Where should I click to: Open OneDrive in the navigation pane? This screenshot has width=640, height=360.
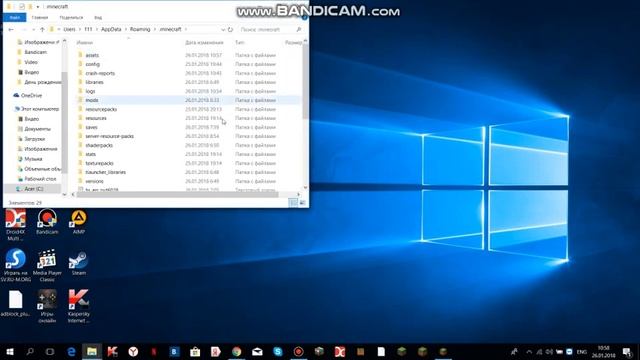[27, 95]
